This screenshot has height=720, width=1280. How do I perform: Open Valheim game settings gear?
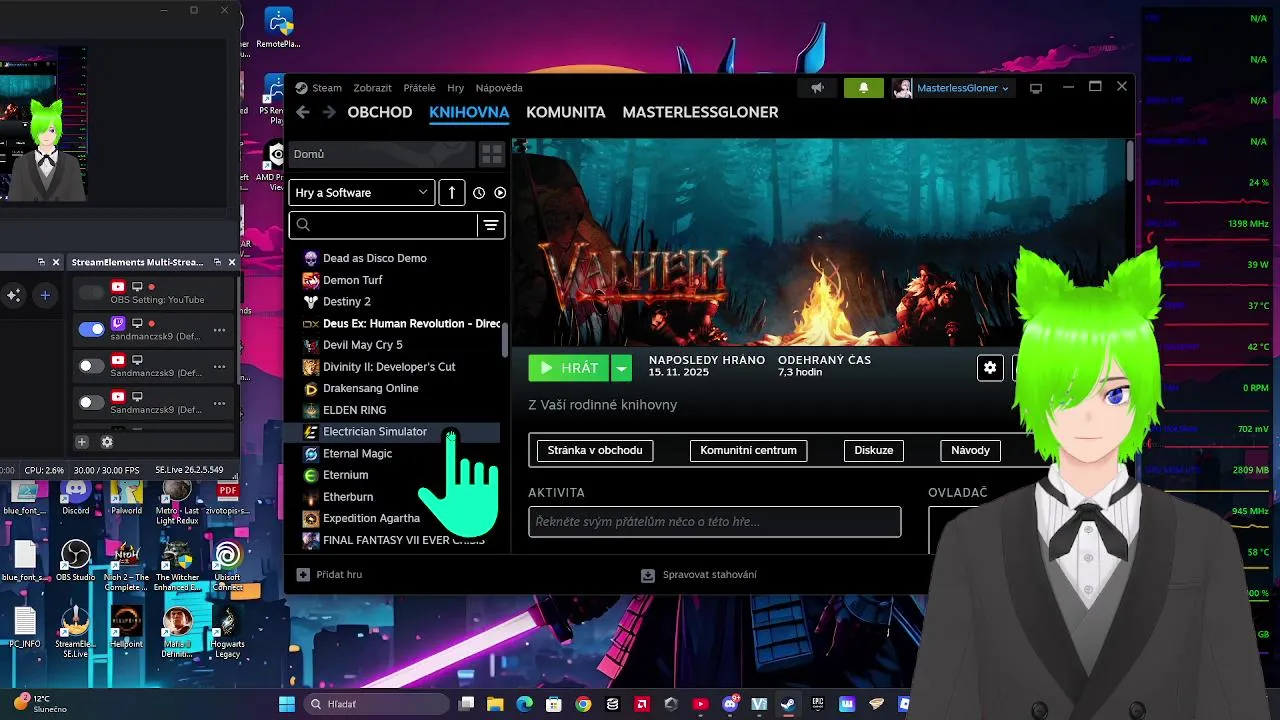(990, 368)
